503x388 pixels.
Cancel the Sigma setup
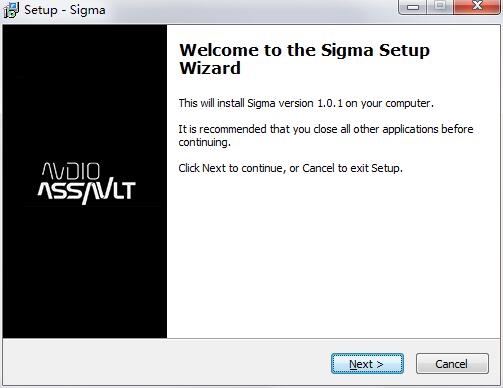(x=452, y=364)
